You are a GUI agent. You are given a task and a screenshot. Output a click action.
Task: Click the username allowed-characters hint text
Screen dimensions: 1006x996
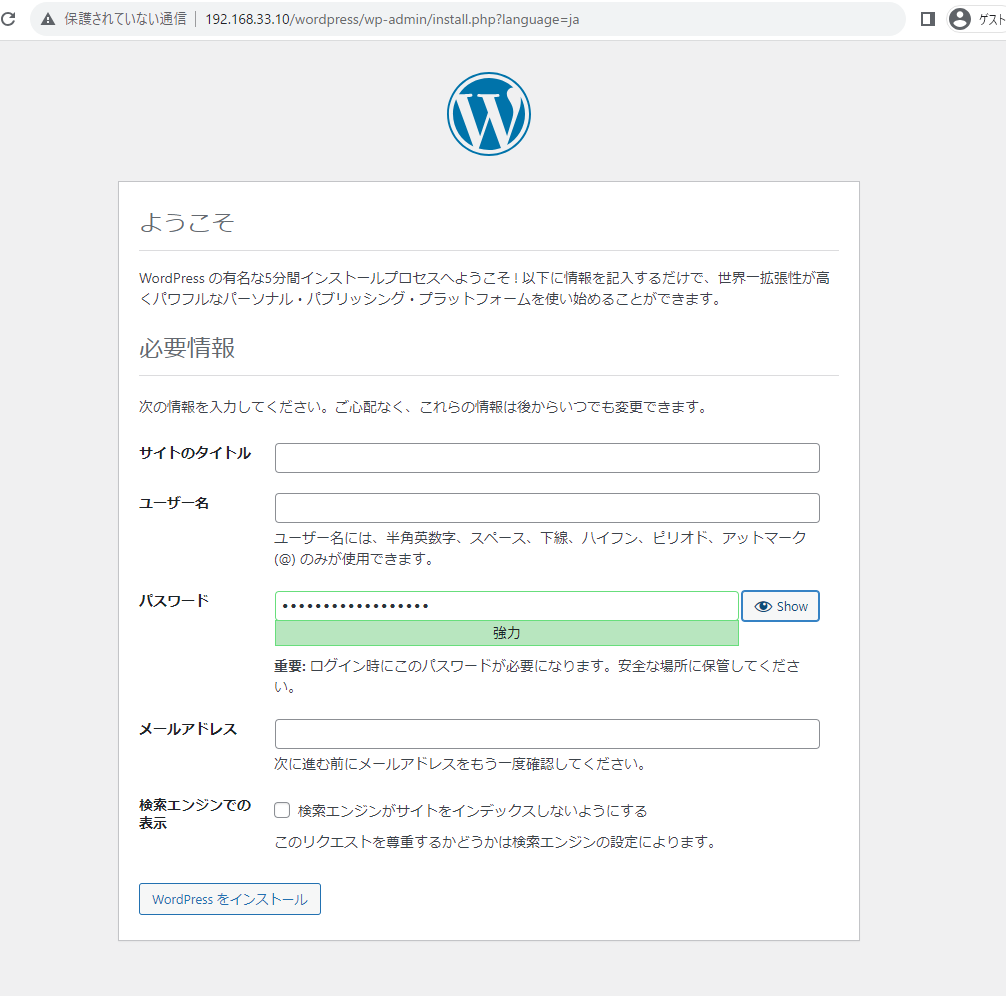click(x=540, y=548)
